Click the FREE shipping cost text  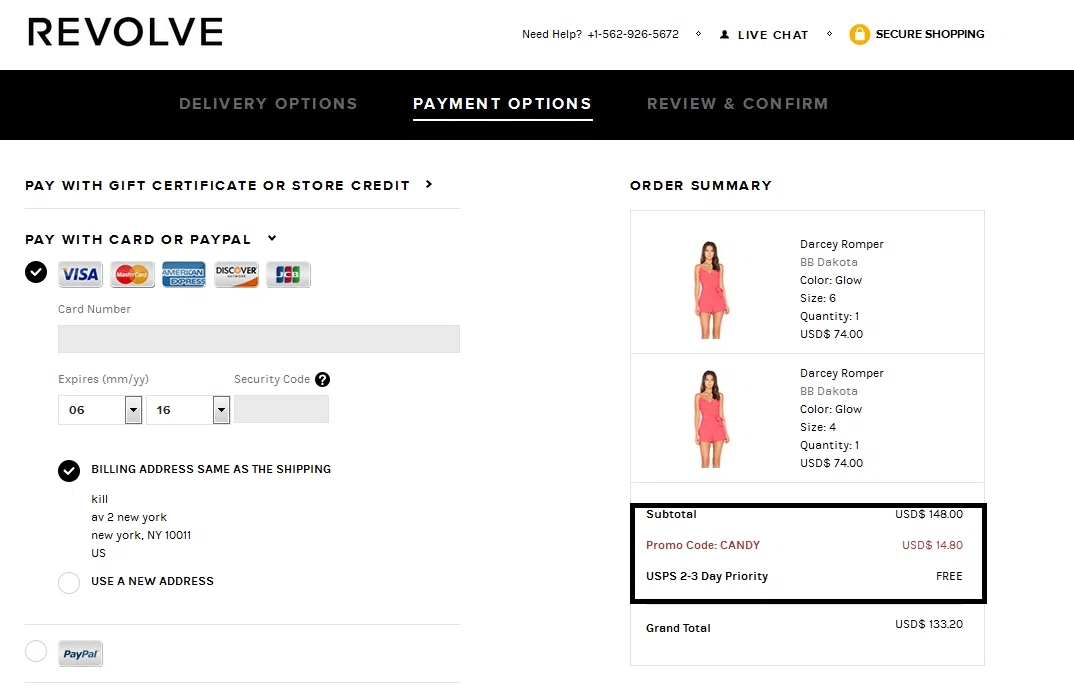coord(949,576)
